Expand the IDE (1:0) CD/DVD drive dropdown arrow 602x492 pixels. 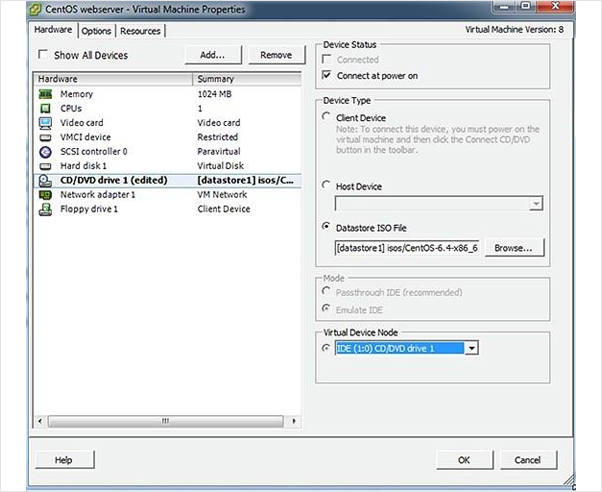click(x=471, y=348)
